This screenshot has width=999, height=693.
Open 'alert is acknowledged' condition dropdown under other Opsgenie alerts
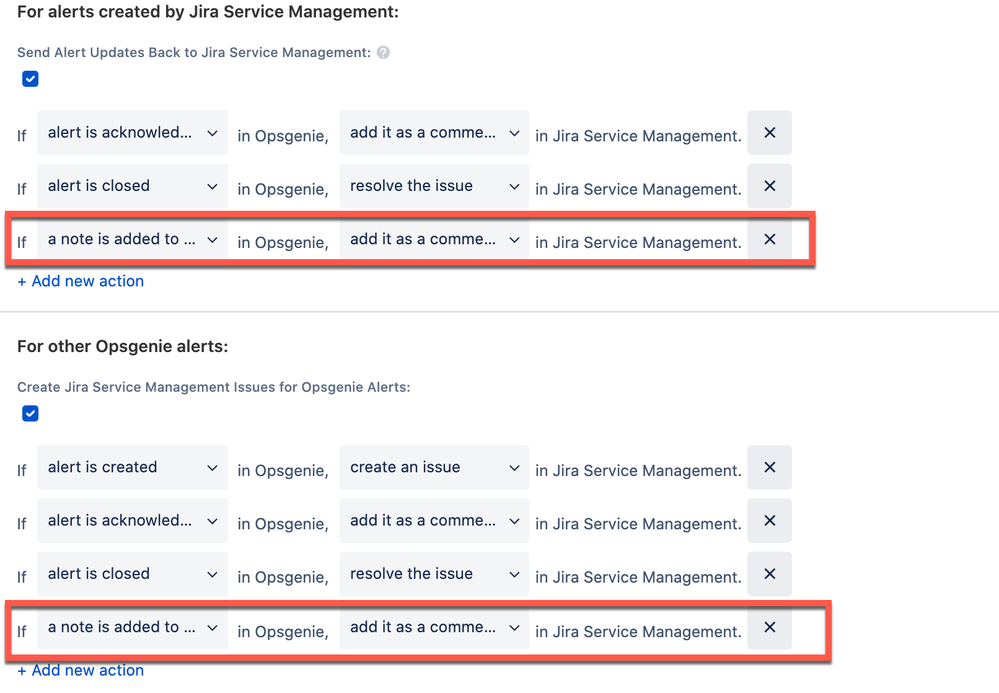coord(133,521)
